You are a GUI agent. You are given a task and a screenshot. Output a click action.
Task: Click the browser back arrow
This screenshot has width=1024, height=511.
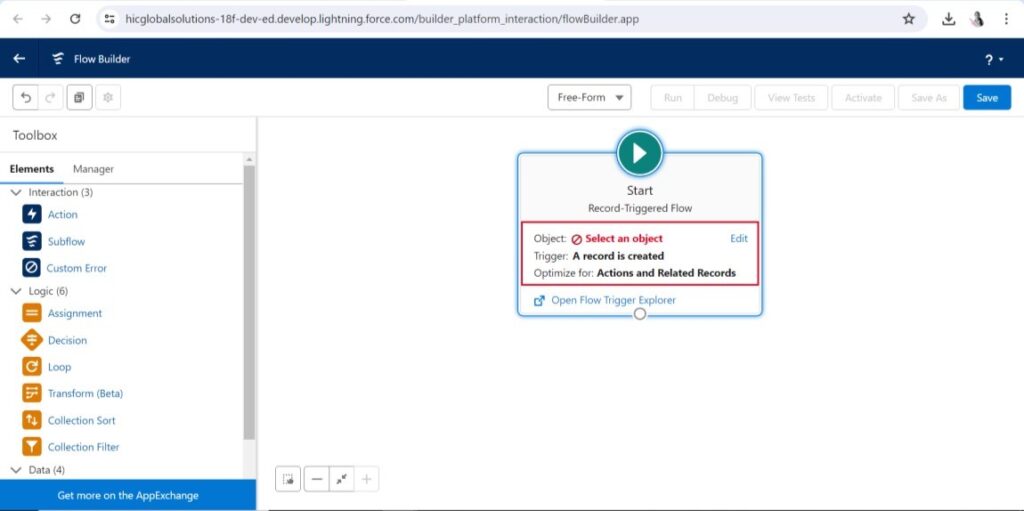17,19
